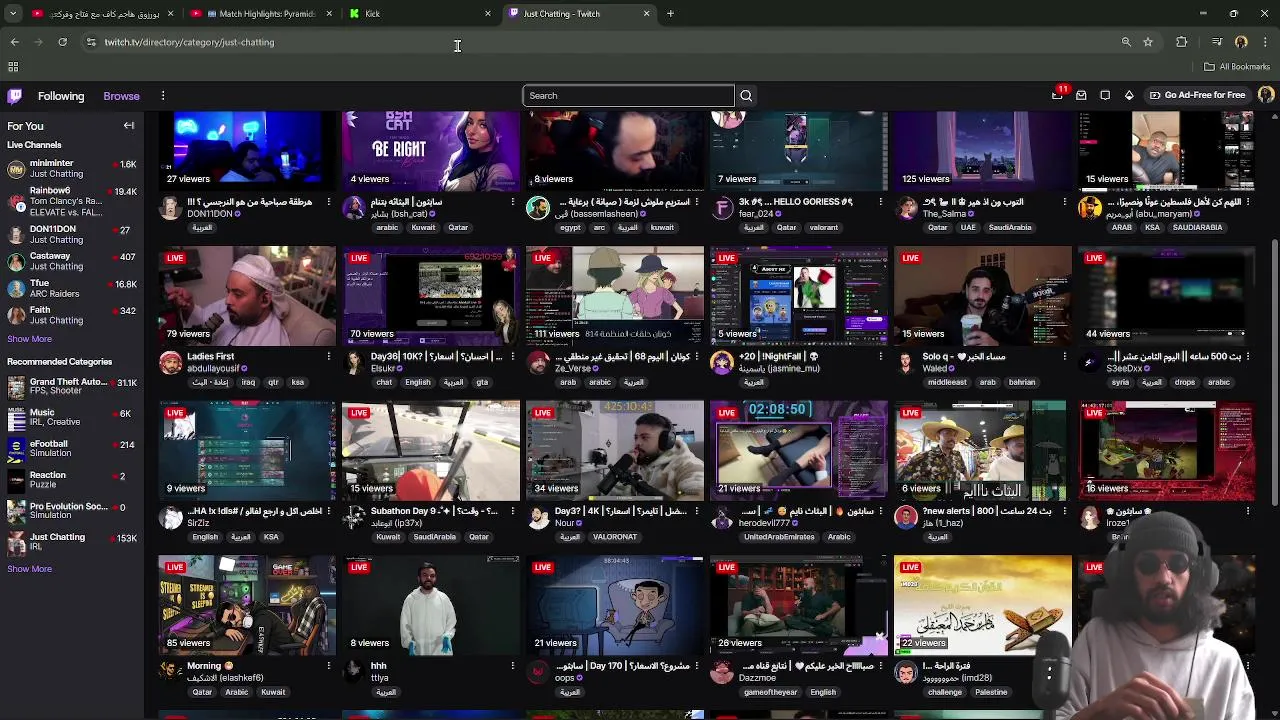Click the egypt tag under bassemlasheen stream
The height and width of the screenshot is (720, 1280).
tap(570, 227)
